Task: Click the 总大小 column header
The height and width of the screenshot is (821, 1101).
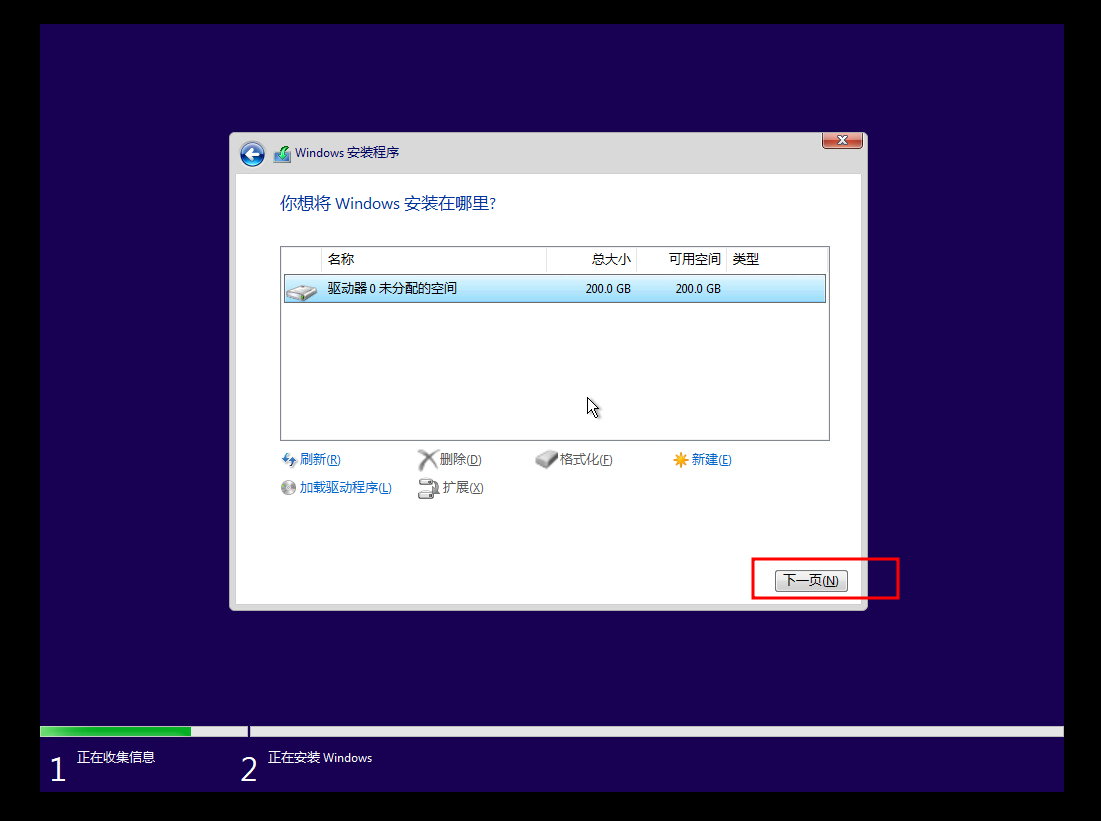Action: click(591, 259)
